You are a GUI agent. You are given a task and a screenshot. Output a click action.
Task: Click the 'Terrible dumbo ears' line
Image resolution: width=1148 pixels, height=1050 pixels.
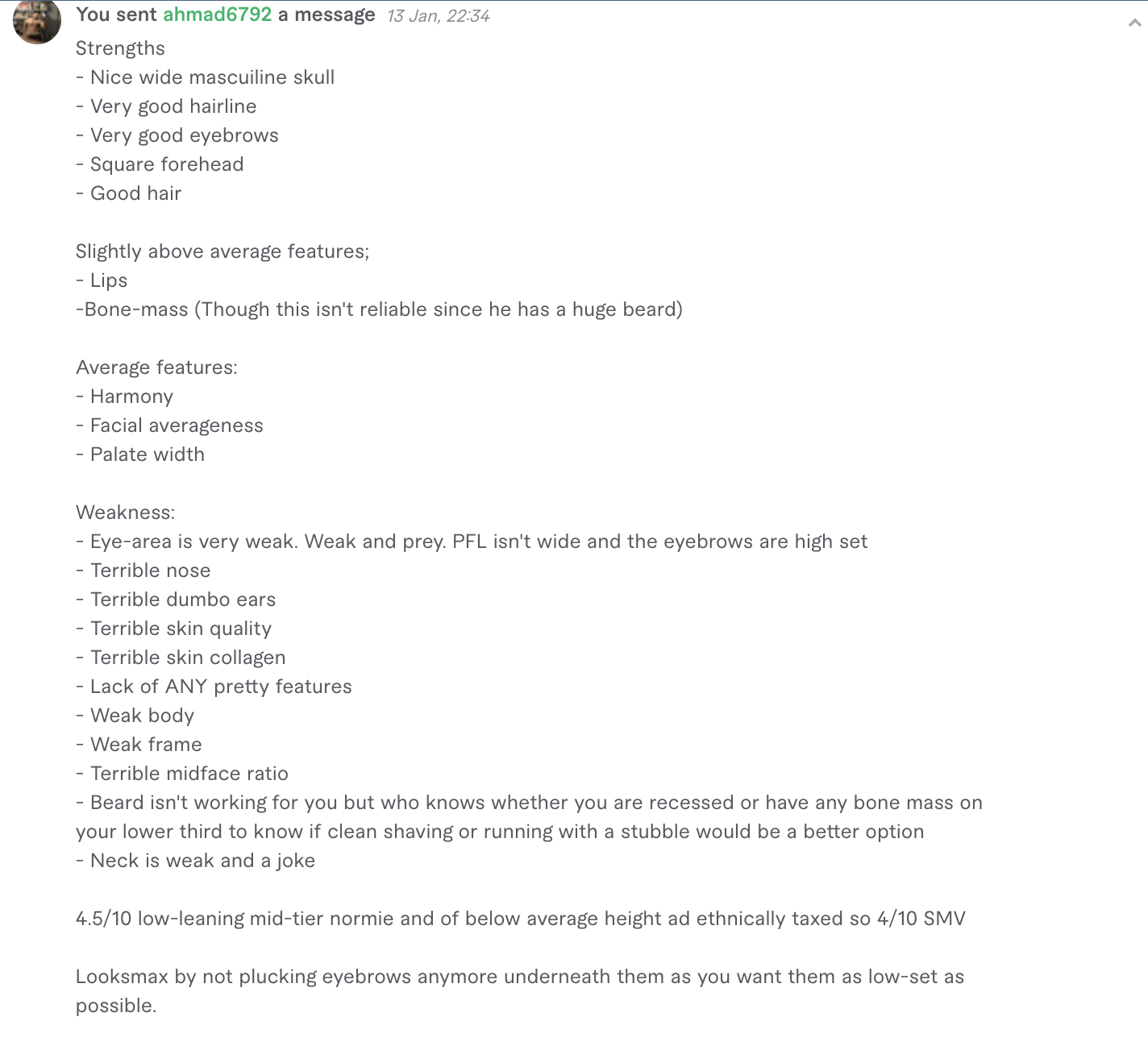pyautogui.click(x=176, y=600)
